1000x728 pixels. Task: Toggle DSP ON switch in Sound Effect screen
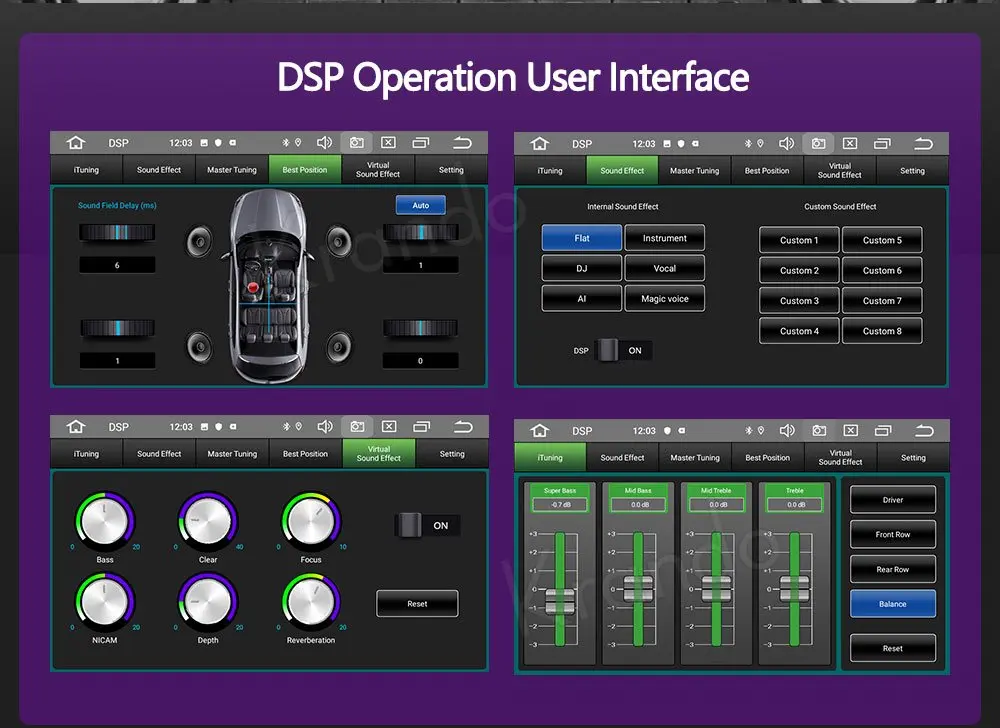(622, 350)
